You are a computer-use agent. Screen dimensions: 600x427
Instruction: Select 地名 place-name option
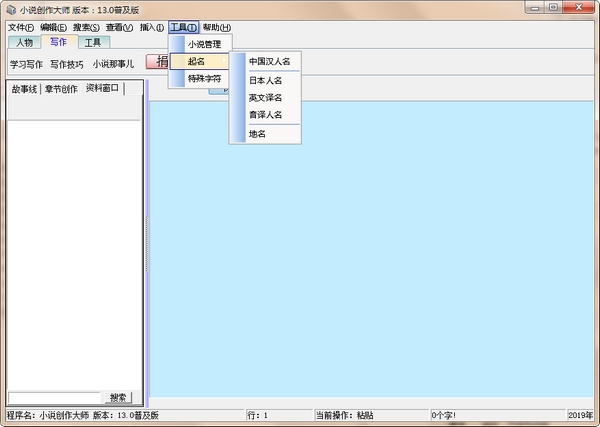[257, 133]
